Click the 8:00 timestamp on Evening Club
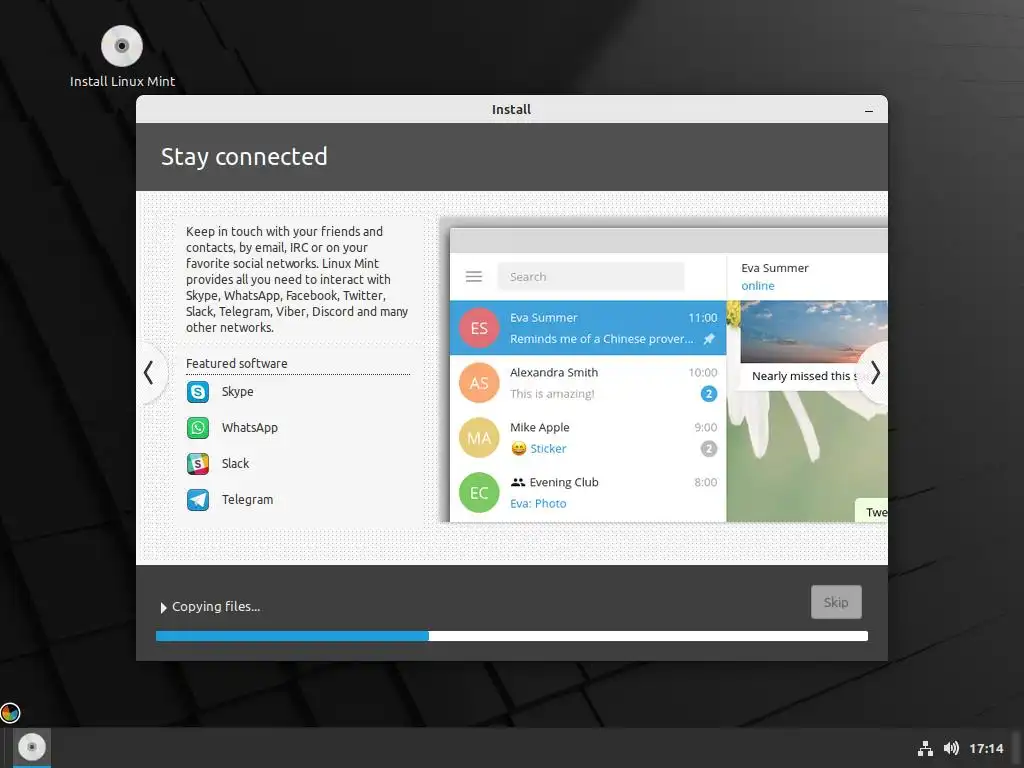 pyautogui.click(x=705, y=483)
